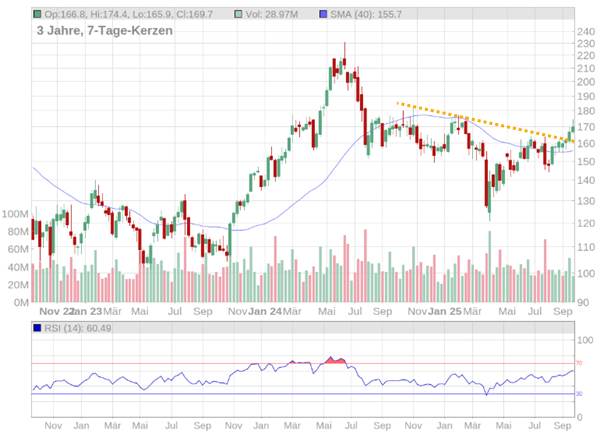This screenshot has width=600, height=434.
Task: Click the blue 30 label on RSI scale
Action: [x=579, y=394]
